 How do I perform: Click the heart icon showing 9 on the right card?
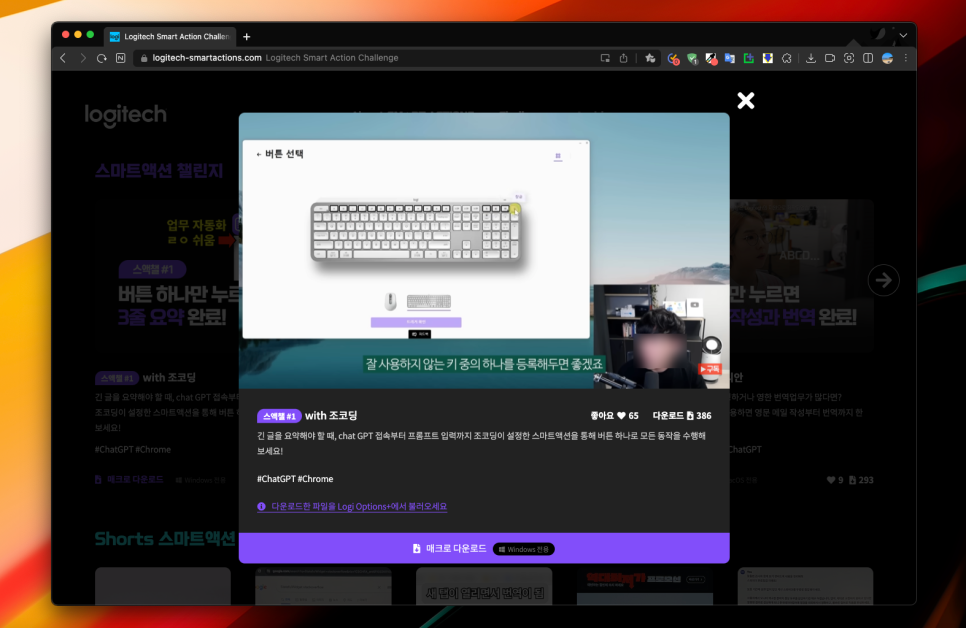[x=830, y=480]
